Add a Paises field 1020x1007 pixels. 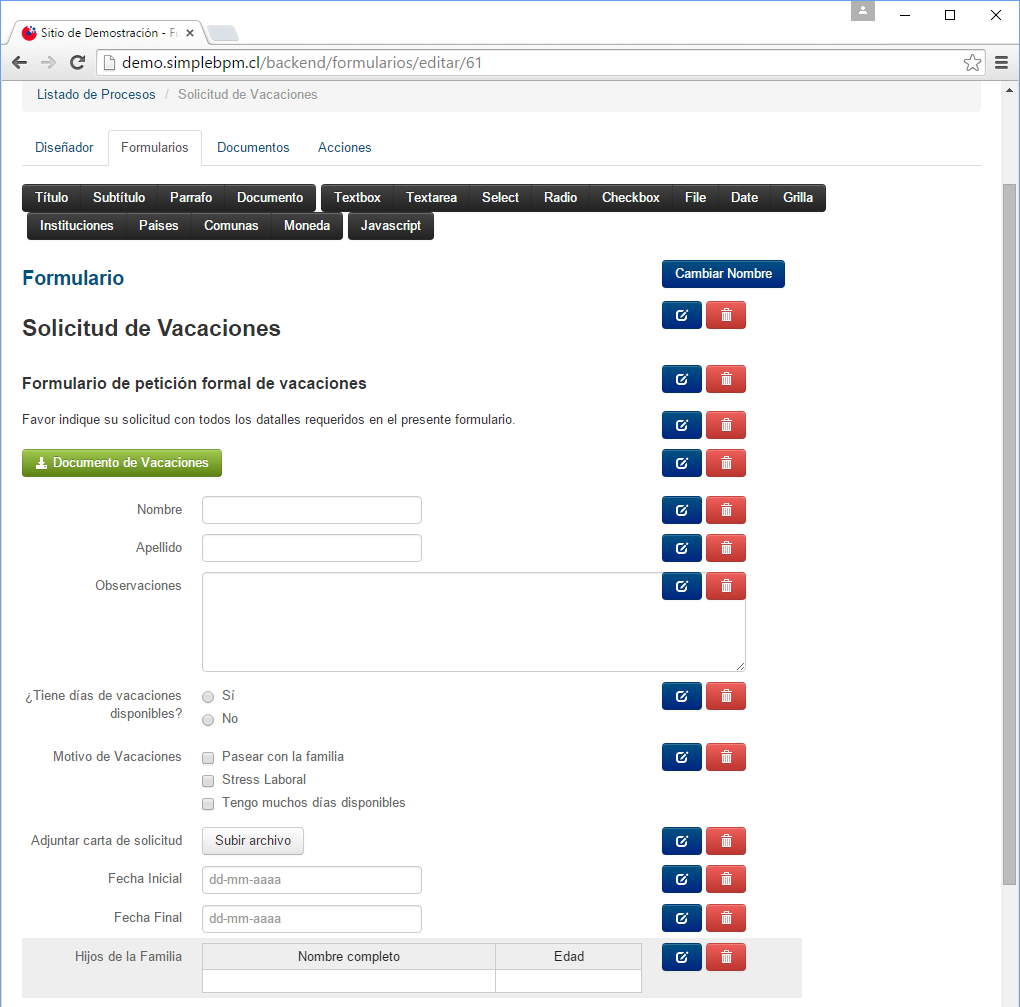[159, 226]
